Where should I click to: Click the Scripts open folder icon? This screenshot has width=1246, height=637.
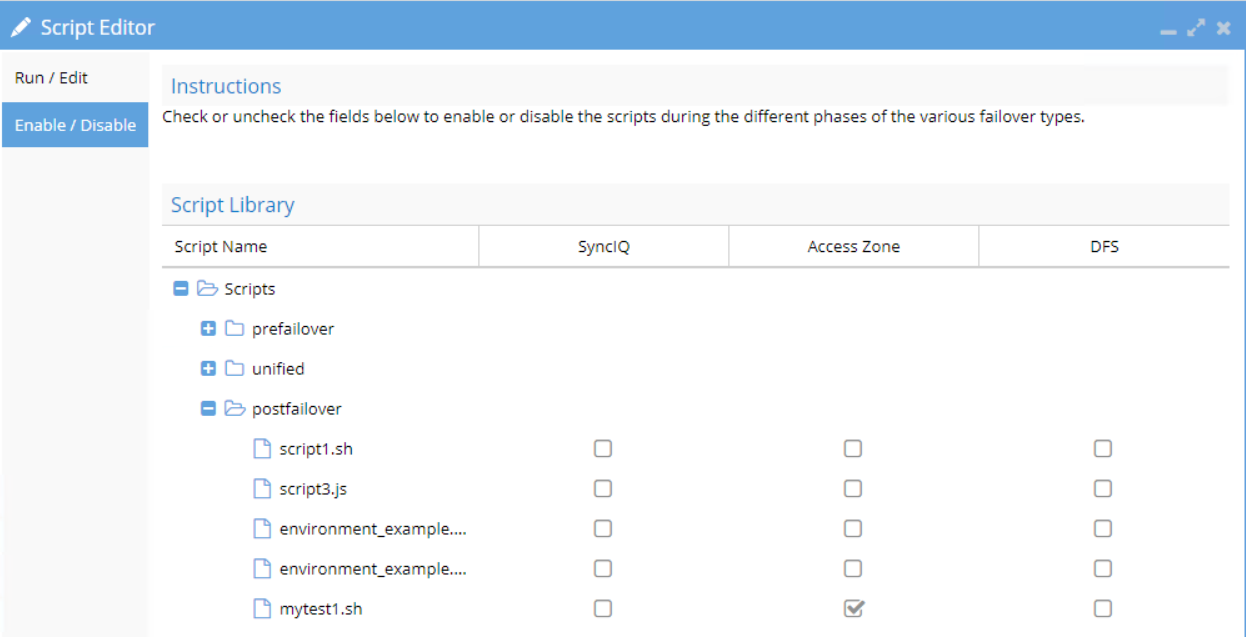tap(207, 289)
